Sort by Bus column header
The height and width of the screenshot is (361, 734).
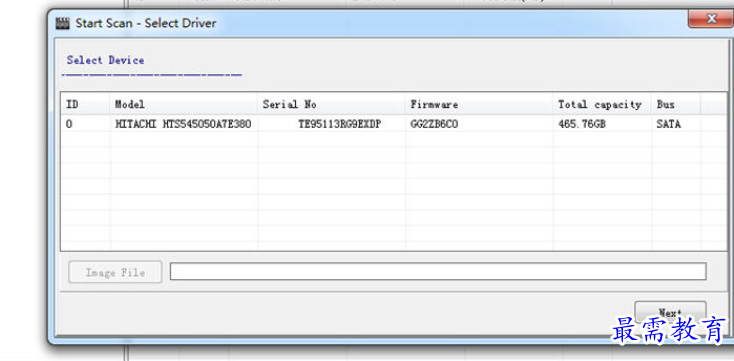click(x=676, y=104)
